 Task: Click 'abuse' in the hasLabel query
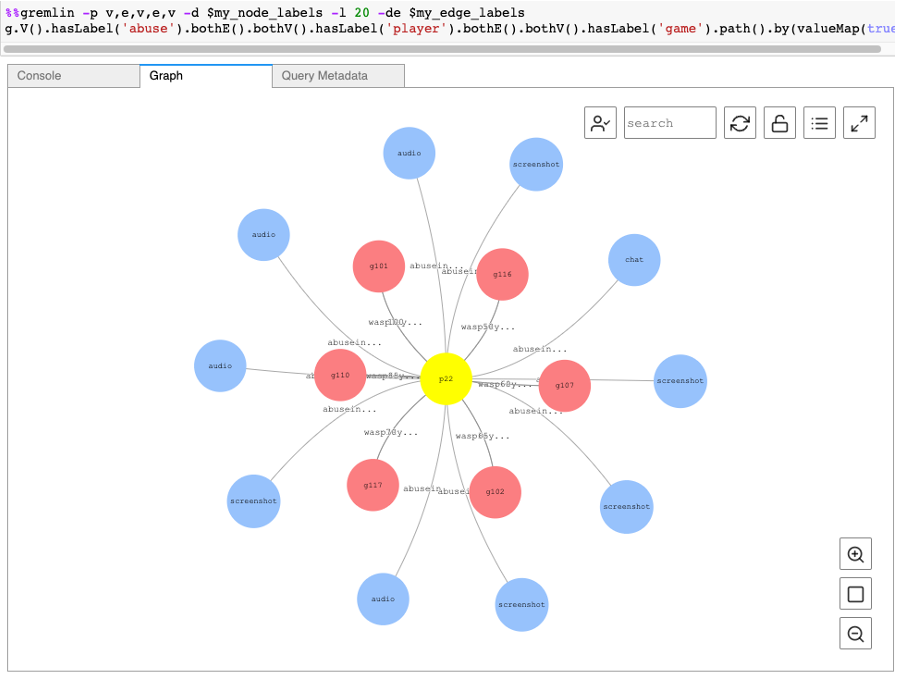pos(148,29)
